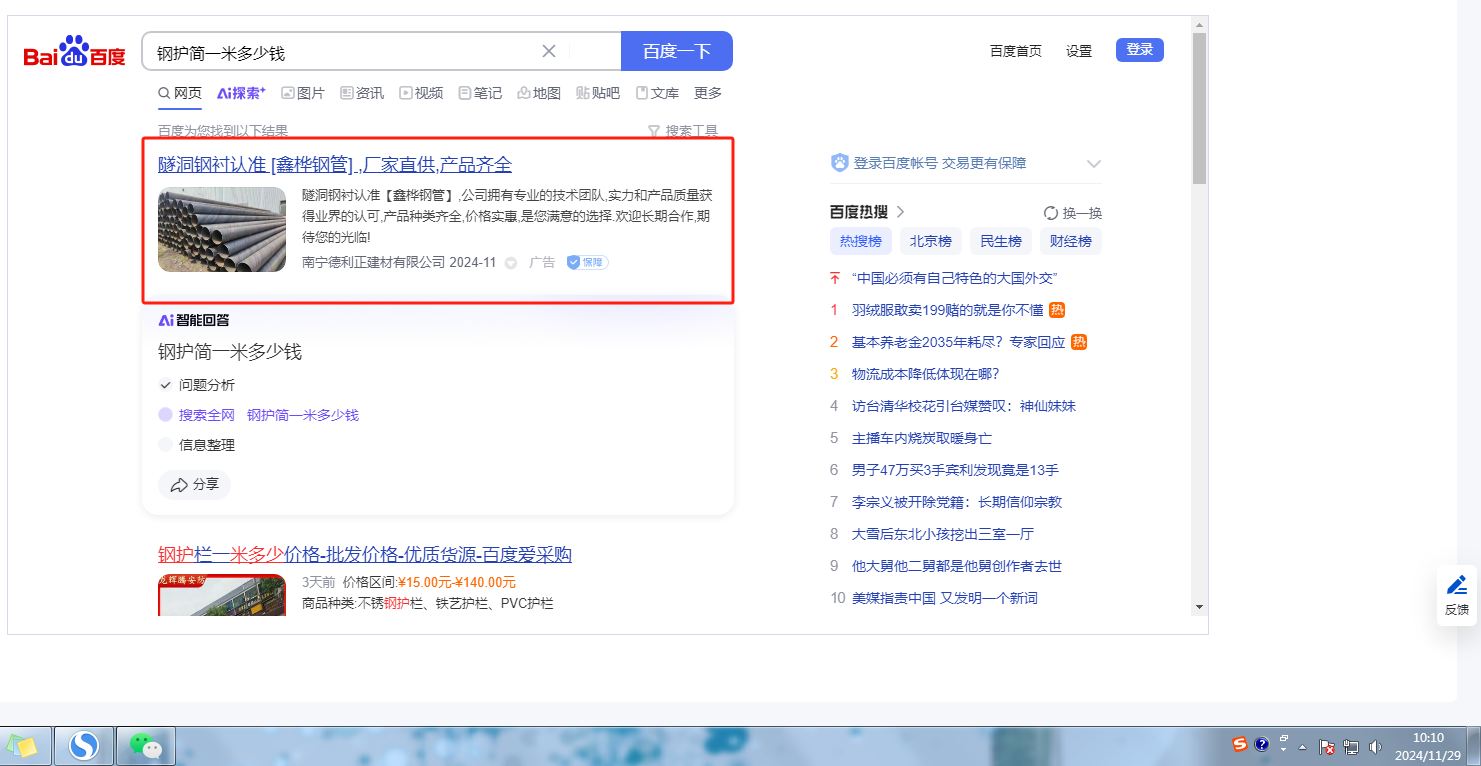This screenshot has height=766, width=1481.
Task: Clear the search box with the X icon
Action: (x=549, y=51)
